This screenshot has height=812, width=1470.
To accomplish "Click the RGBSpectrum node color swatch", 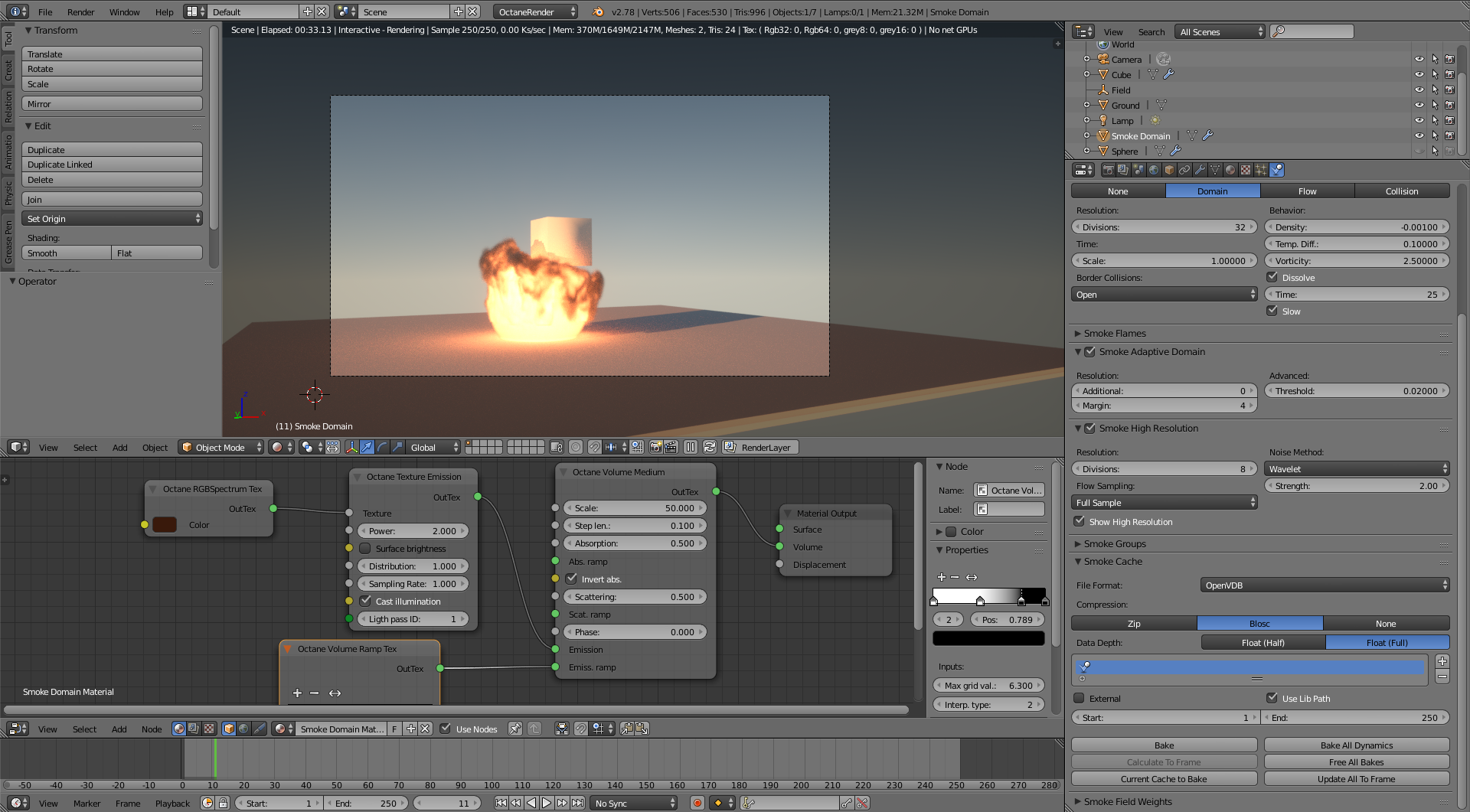I will tap(165, 525).
